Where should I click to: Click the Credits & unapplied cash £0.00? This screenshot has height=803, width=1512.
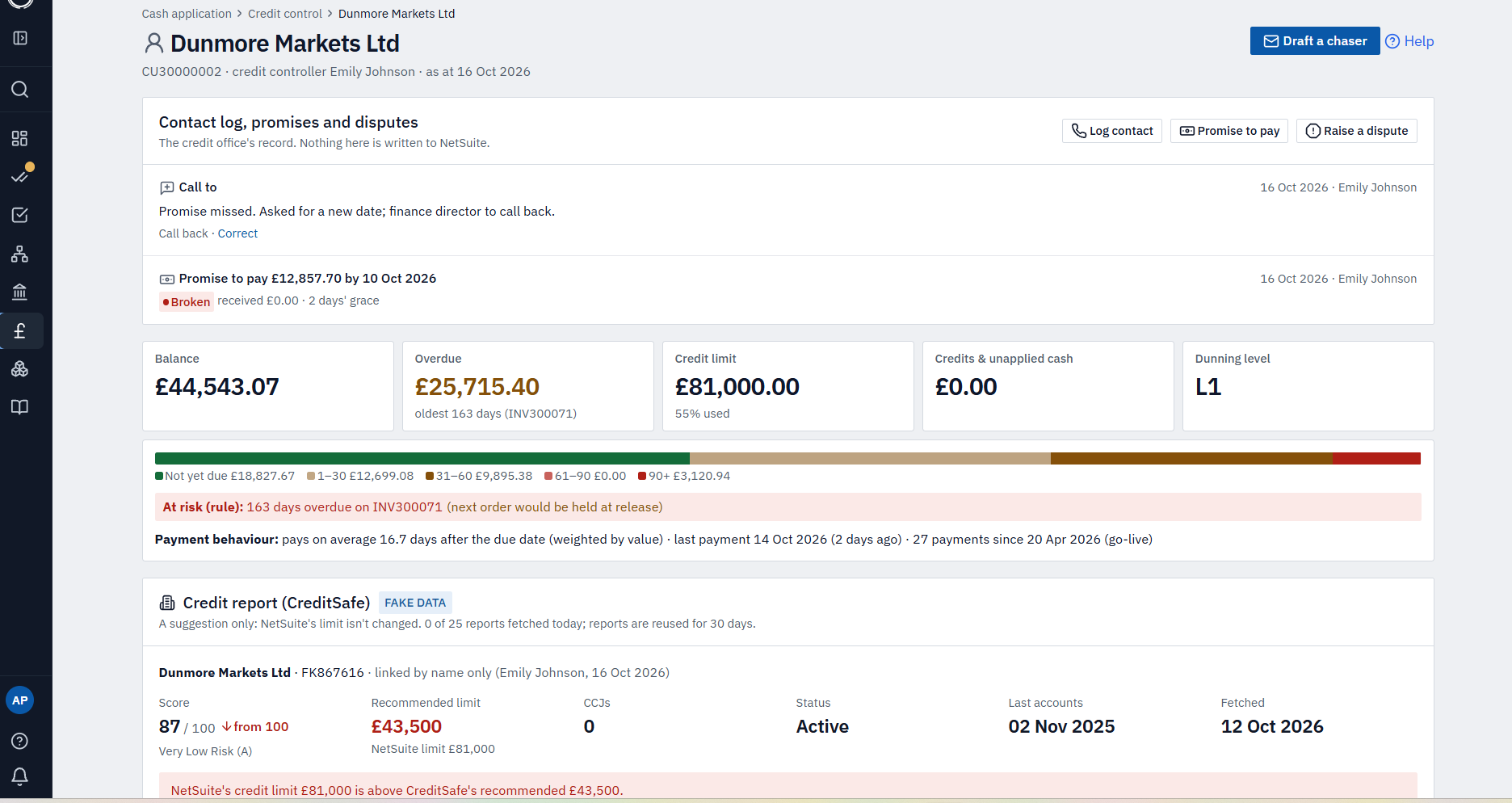click(966, 387)
